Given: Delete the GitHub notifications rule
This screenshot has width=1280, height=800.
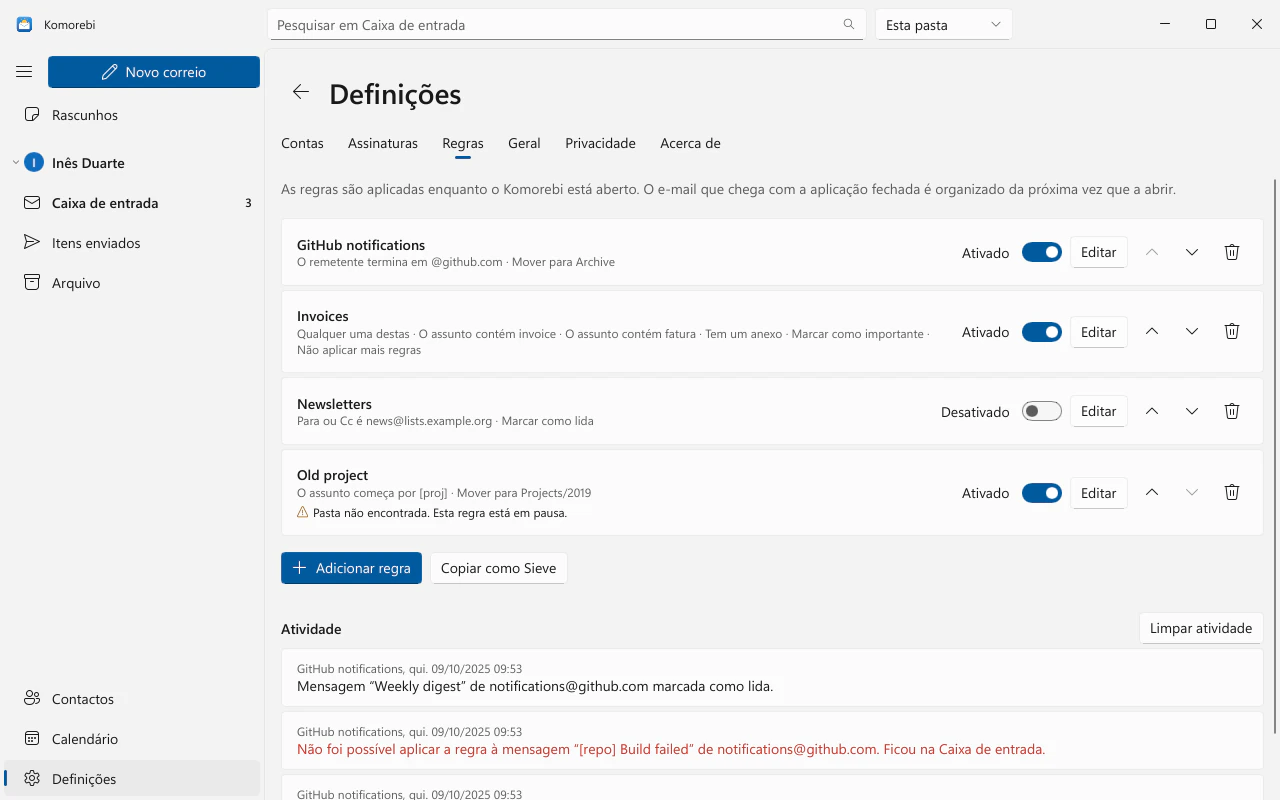Looking at the screenshot, I should tap(1232, 252).
